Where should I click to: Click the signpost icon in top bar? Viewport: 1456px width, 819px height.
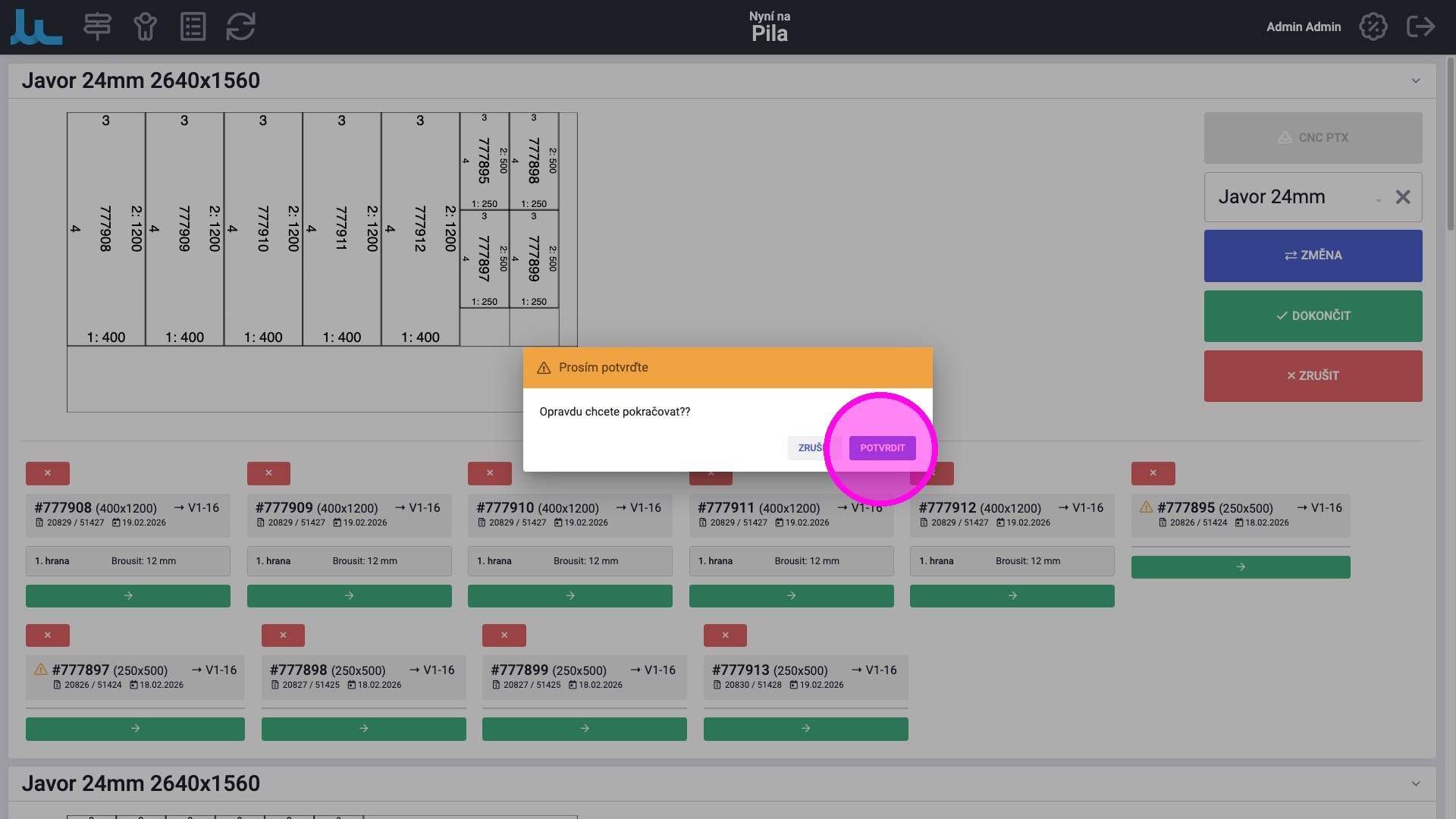pyautogui.click(x=97, y=27)
